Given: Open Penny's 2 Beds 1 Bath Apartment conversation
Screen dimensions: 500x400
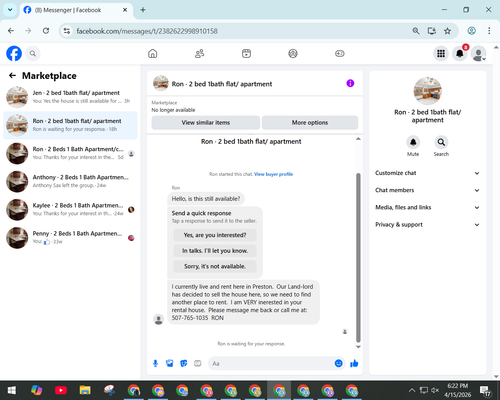Looking at the screenshot, I should (x=70, y=238).
